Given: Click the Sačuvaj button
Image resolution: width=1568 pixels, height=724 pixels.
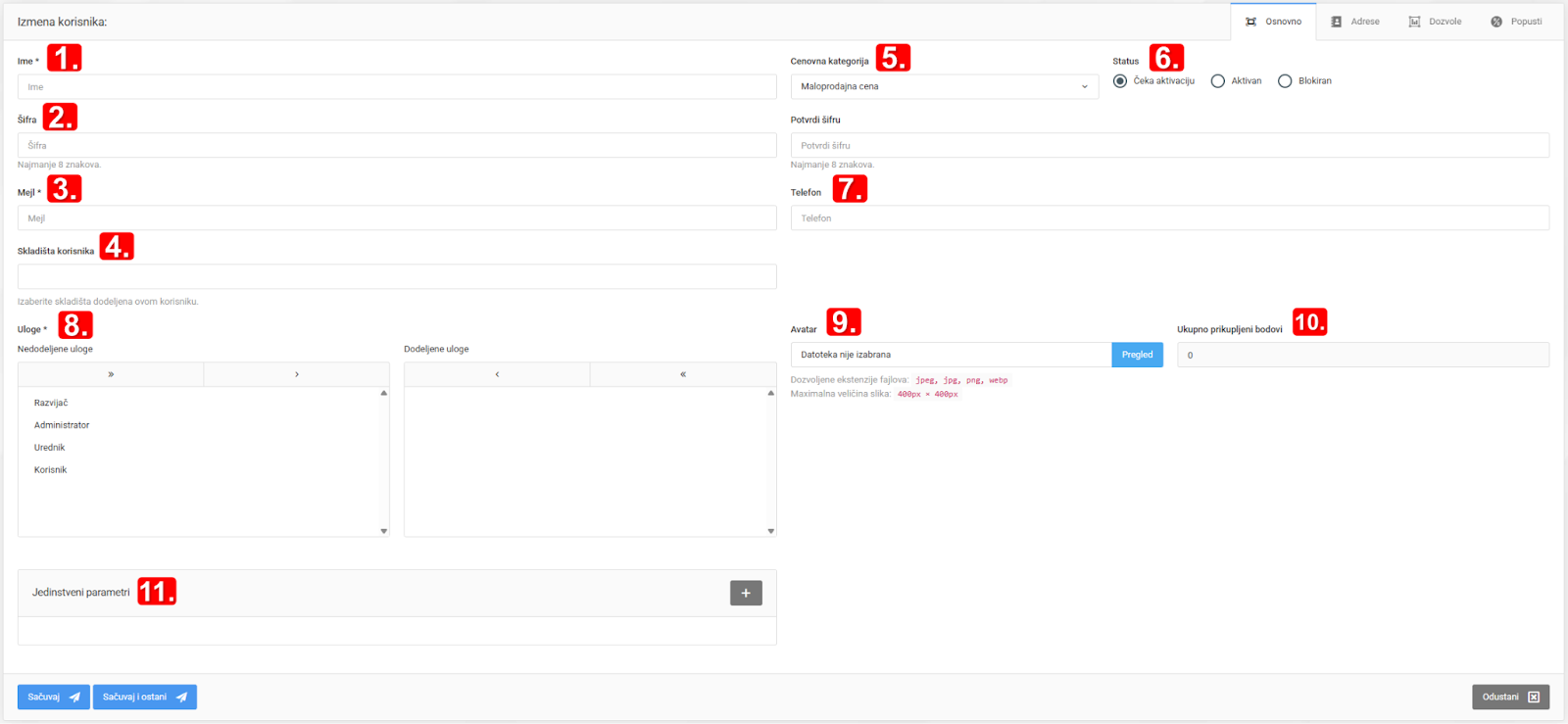Looking at the screenshot, I should click(54, 697).
